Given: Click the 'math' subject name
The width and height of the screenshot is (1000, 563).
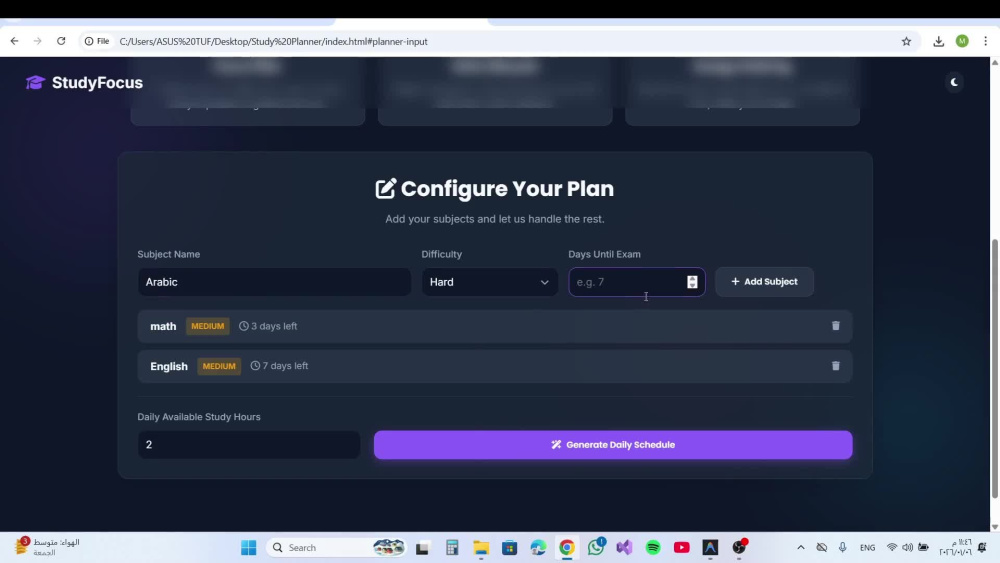Looking at the screenshot, I should coord(163,326).
